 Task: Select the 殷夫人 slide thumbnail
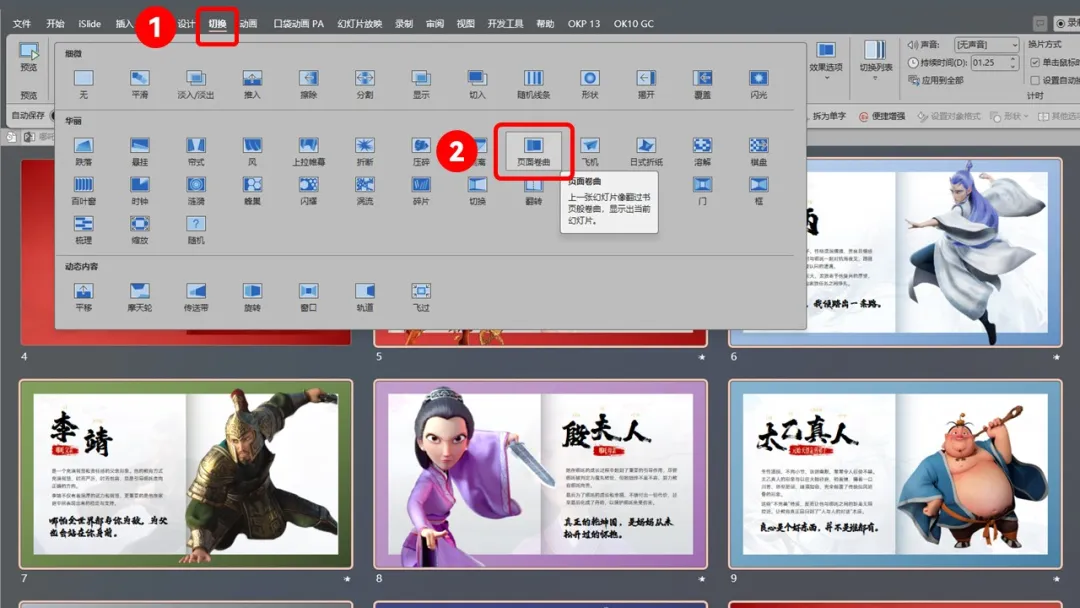[541, 474]
